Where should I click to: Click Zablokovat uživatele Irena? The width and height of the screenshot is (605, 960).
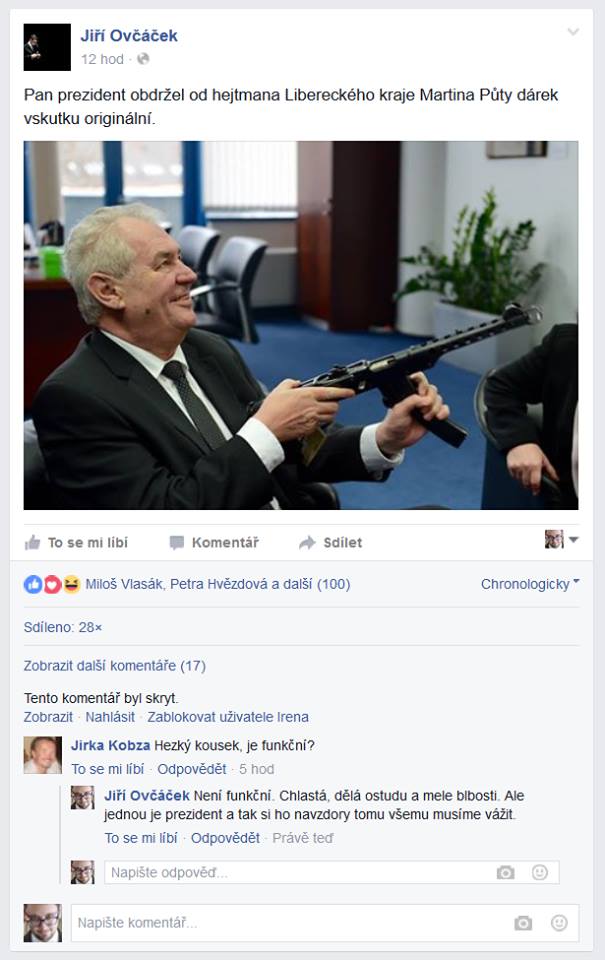tap(228, 717)
